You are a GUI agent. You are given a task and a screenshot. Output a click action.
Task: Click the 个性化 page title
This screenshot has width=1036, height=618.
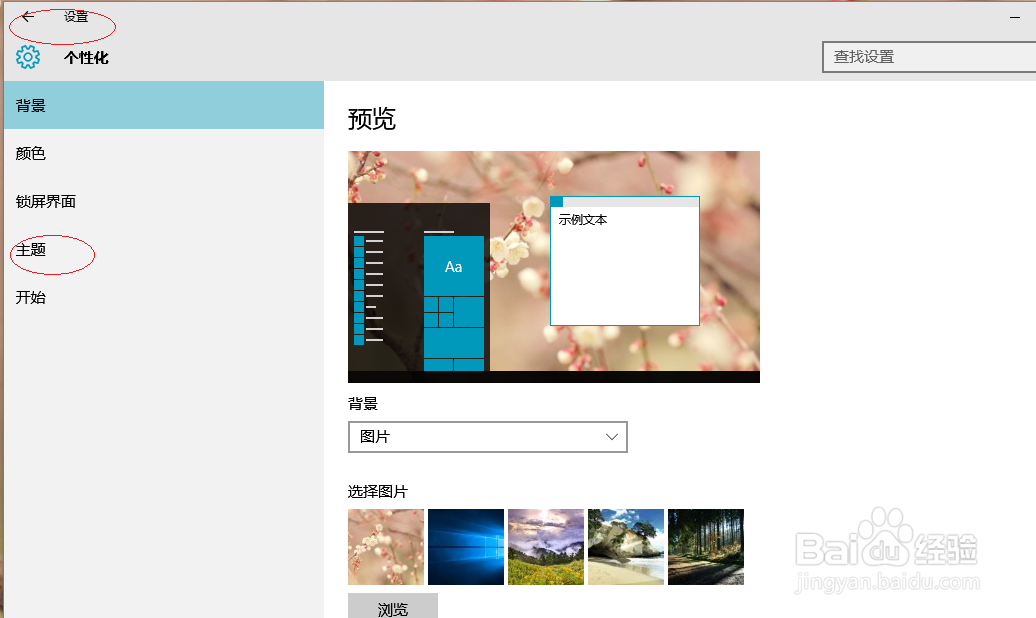point(86,58)
